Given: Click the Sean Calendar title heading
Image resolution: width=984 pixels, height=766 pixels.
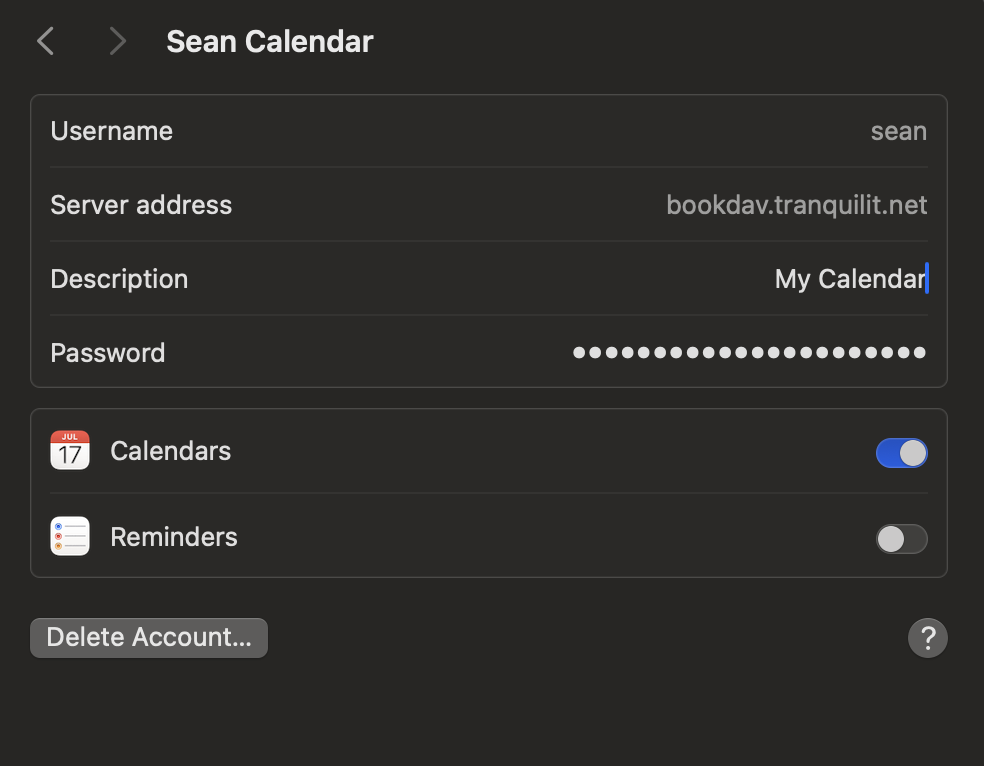Looking at the screenshot, I should pyautogui.click(x=270, y=41).
